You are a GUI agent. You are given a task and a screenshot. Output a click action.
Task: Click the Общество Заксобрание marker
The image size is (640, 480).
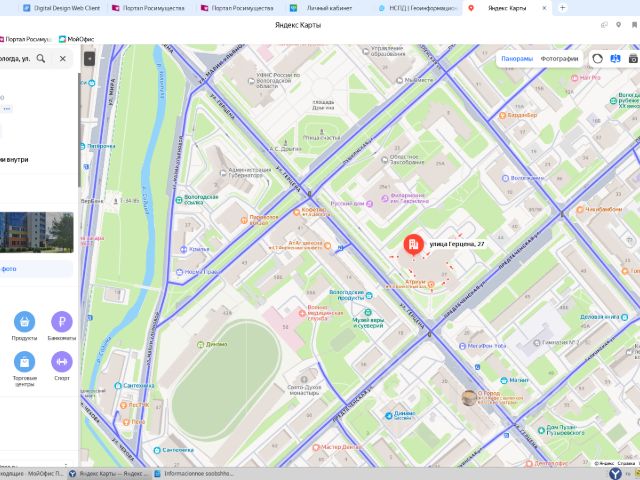click(x=384, y=160)
